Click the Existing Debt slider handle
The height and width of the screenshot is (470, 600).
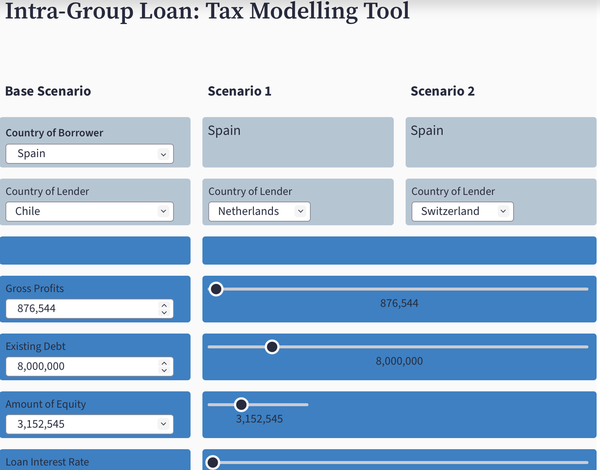point(272,347)
